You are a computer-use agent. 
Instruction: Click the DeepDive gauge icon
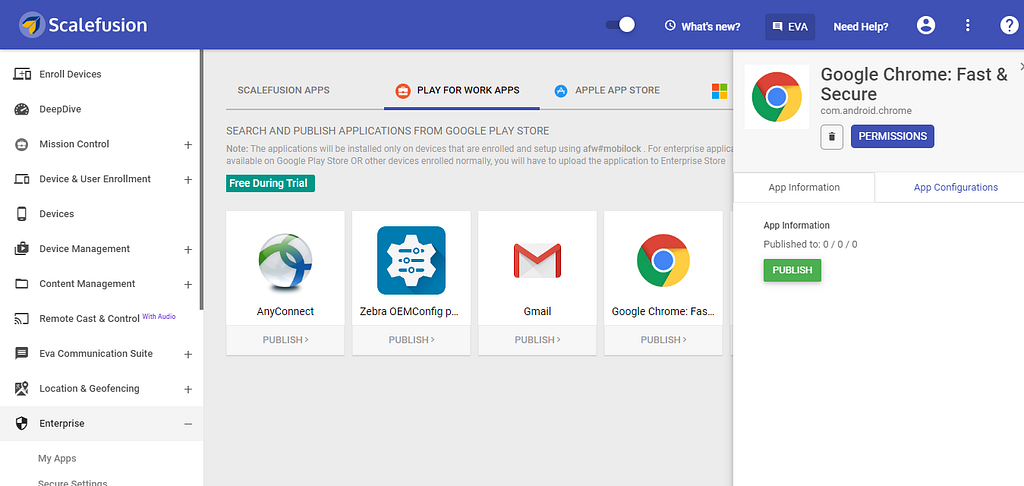click(22, 110)
